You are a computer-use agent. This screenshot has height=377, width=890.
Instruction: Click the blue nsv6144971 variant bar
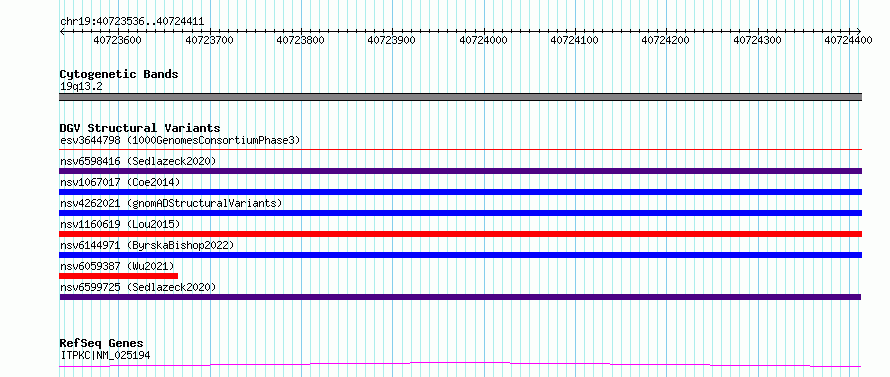tap(460, 255)
